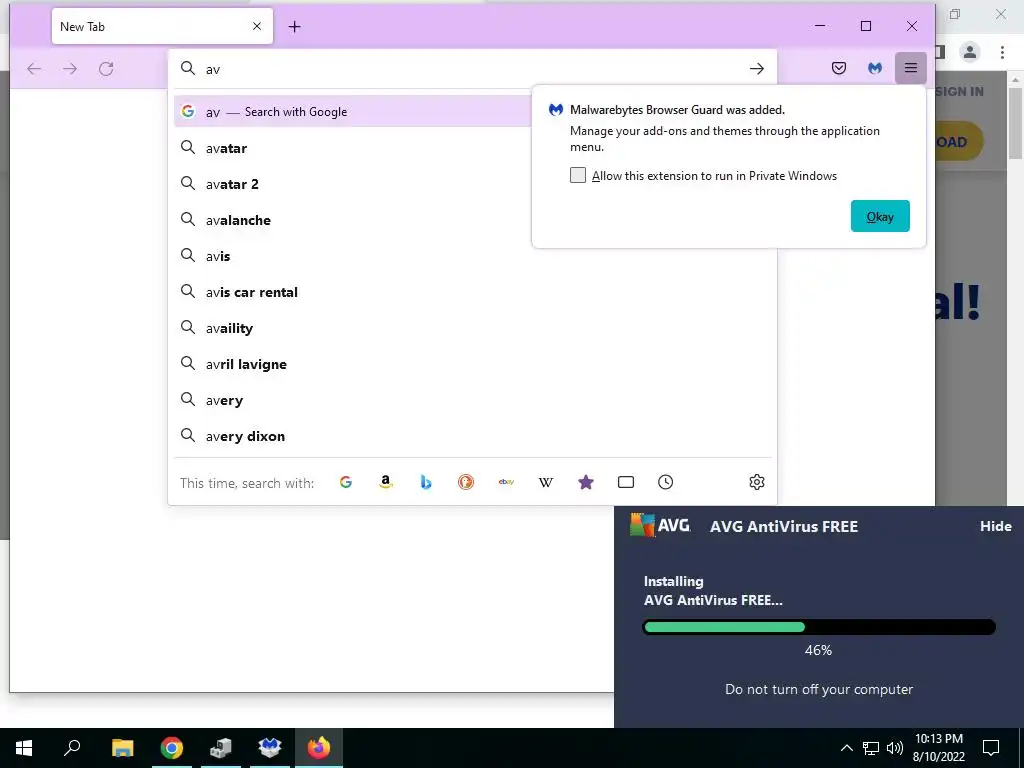
Task: Click the Firefox back arrow
Action: click(34, 69)
